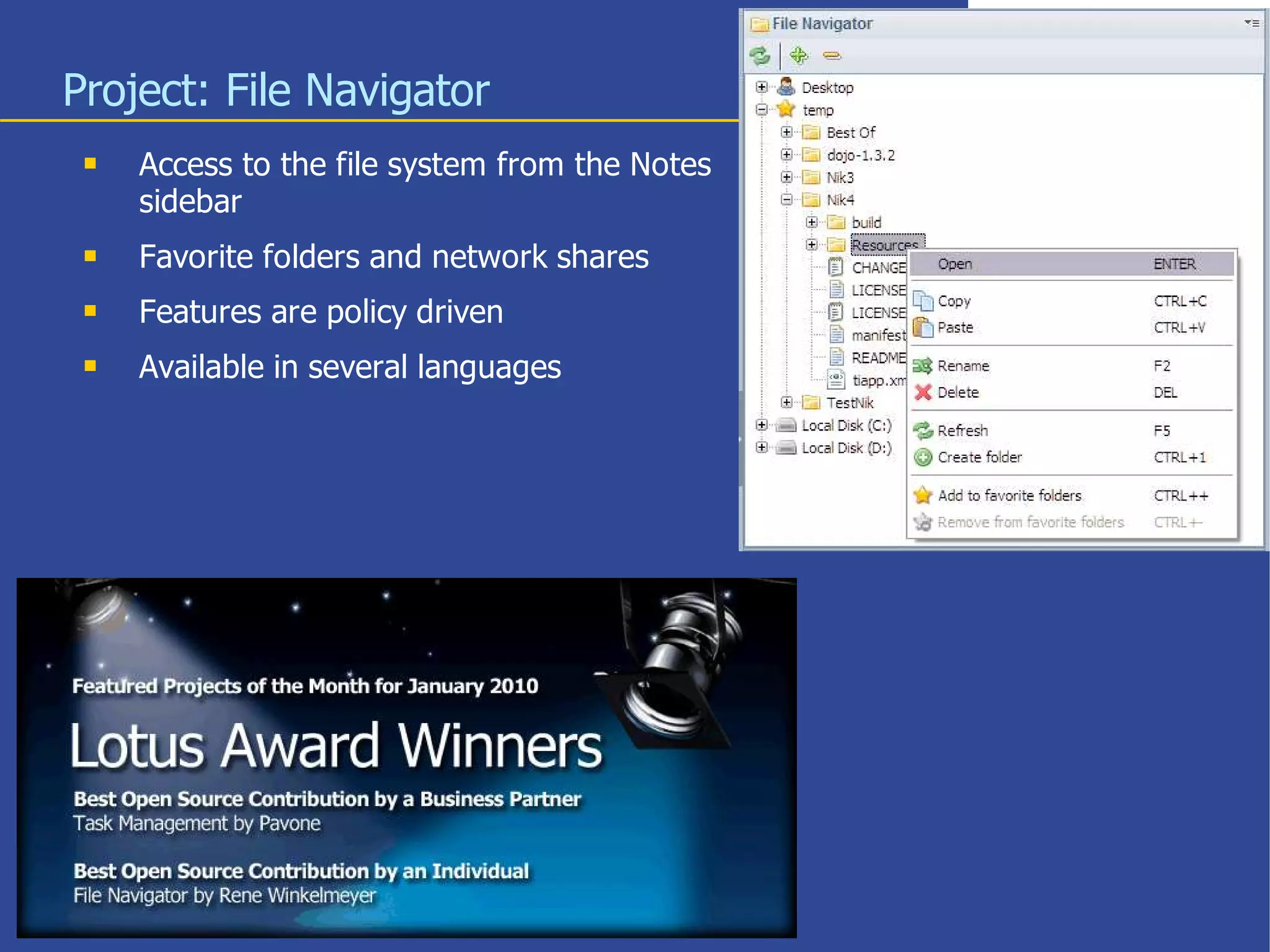Image resolution: width=1270 pixels, height=952 pixels.
Task: Collapse the temp tree node
Action: coord(762,110)
